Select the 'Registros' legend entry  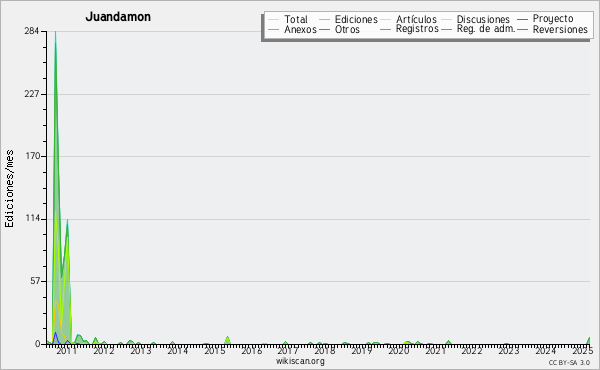click(x=417, y=29)
